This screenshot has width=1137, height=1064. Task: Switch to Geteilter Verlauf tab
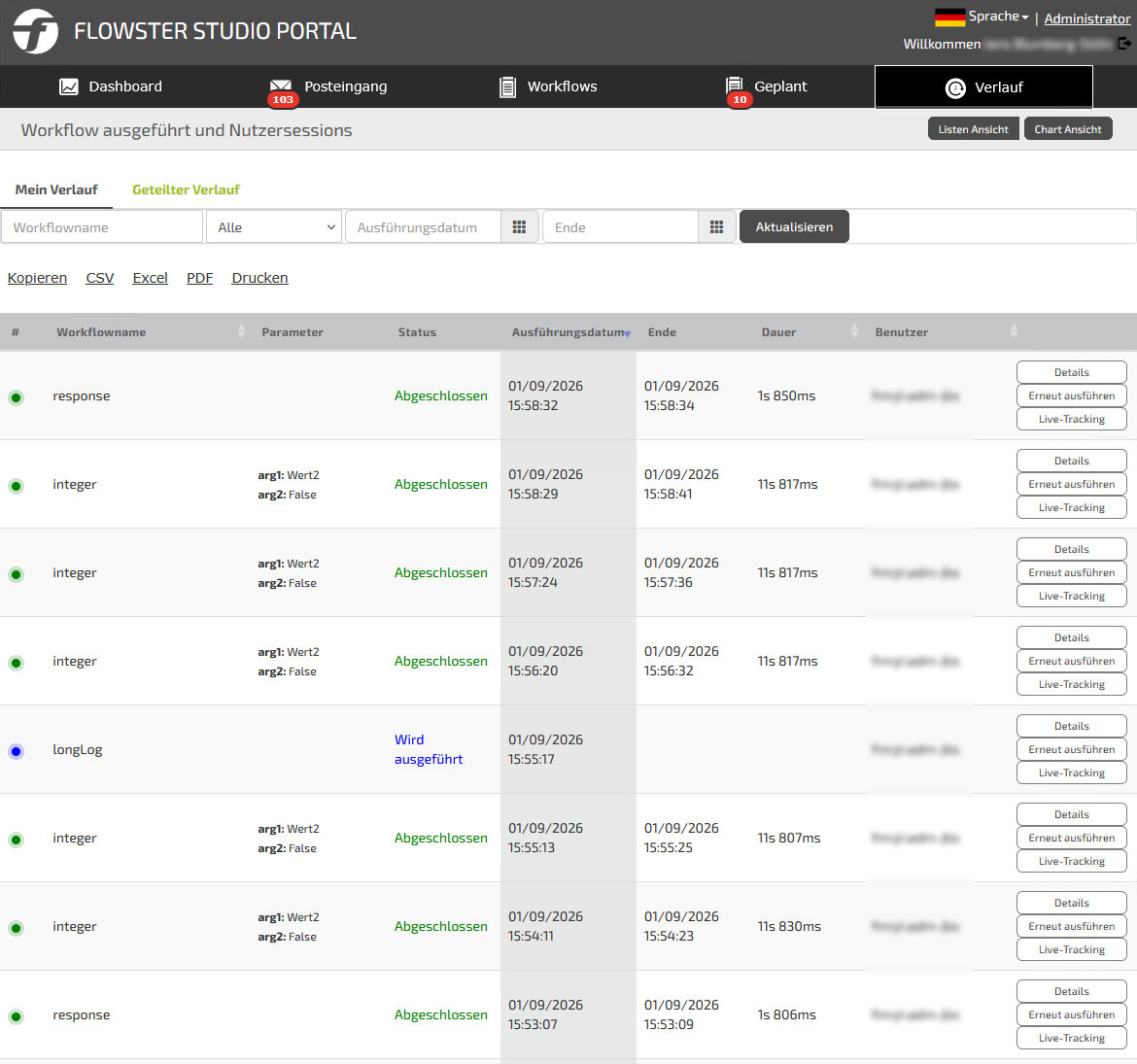[x=186, y=189]
